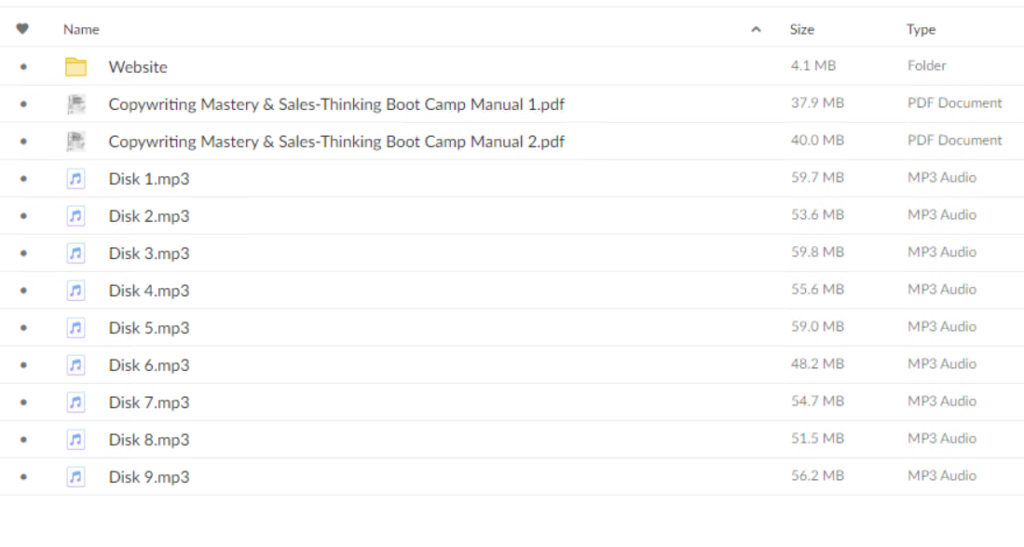The width and height of the screenshot is (1024, 547).
Task: Open the Website folder icon
Action: click(x=76, y=67)
